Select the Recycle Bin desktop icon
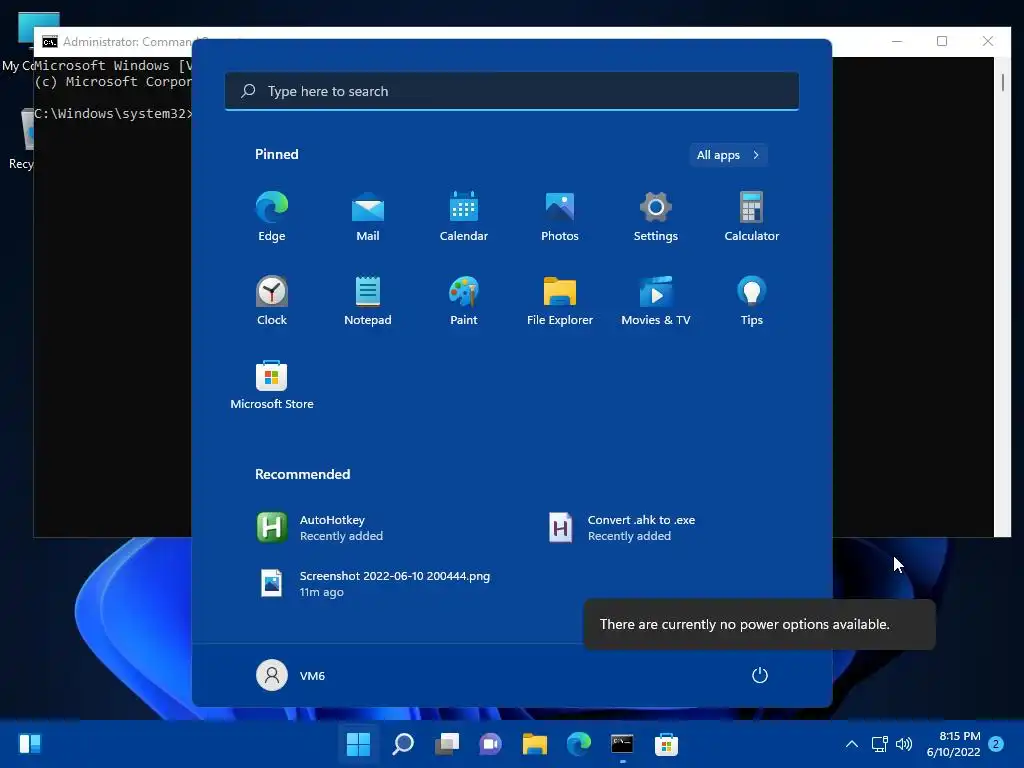 coord(21,138)
